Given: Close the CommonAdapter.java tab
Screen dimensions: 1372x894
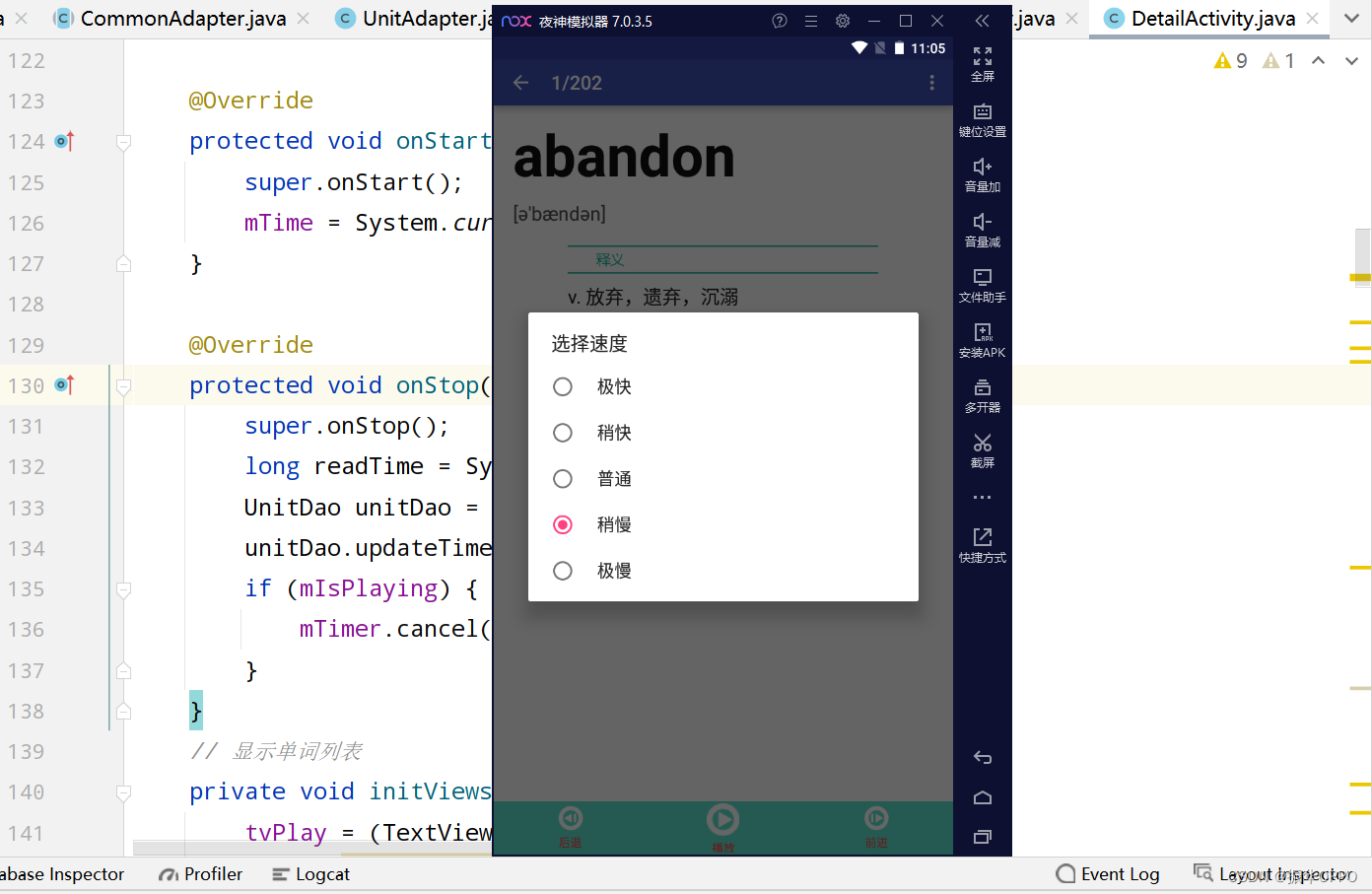Looking at the screenshot, I should tap(303, 19).
